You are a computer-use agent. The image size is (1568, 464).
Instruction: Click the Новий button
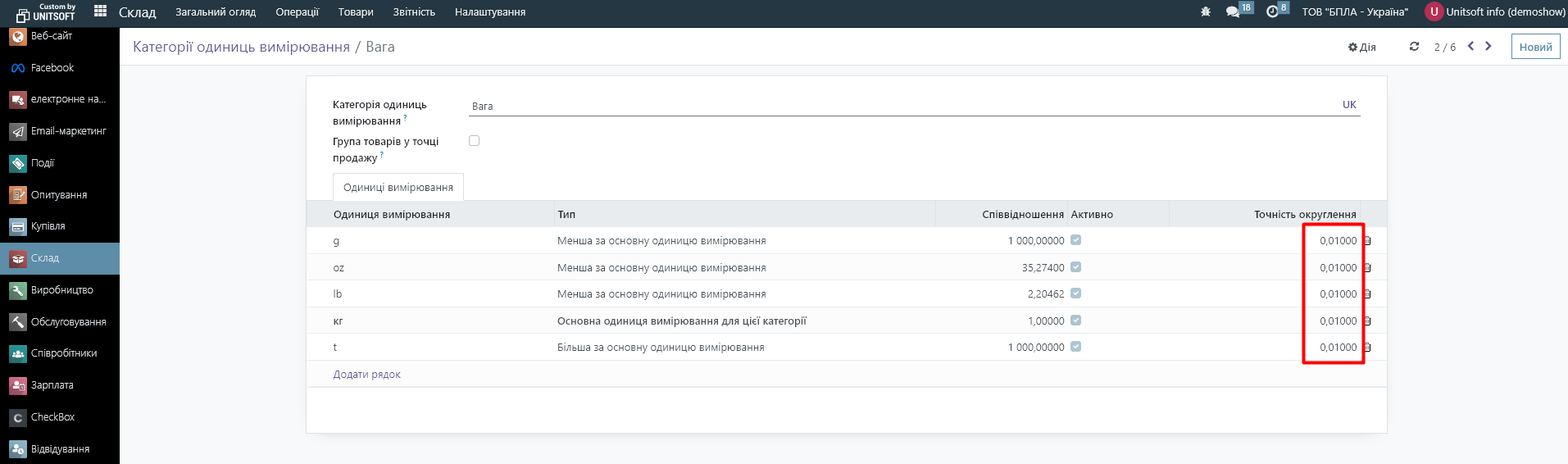pos(1535,47)
